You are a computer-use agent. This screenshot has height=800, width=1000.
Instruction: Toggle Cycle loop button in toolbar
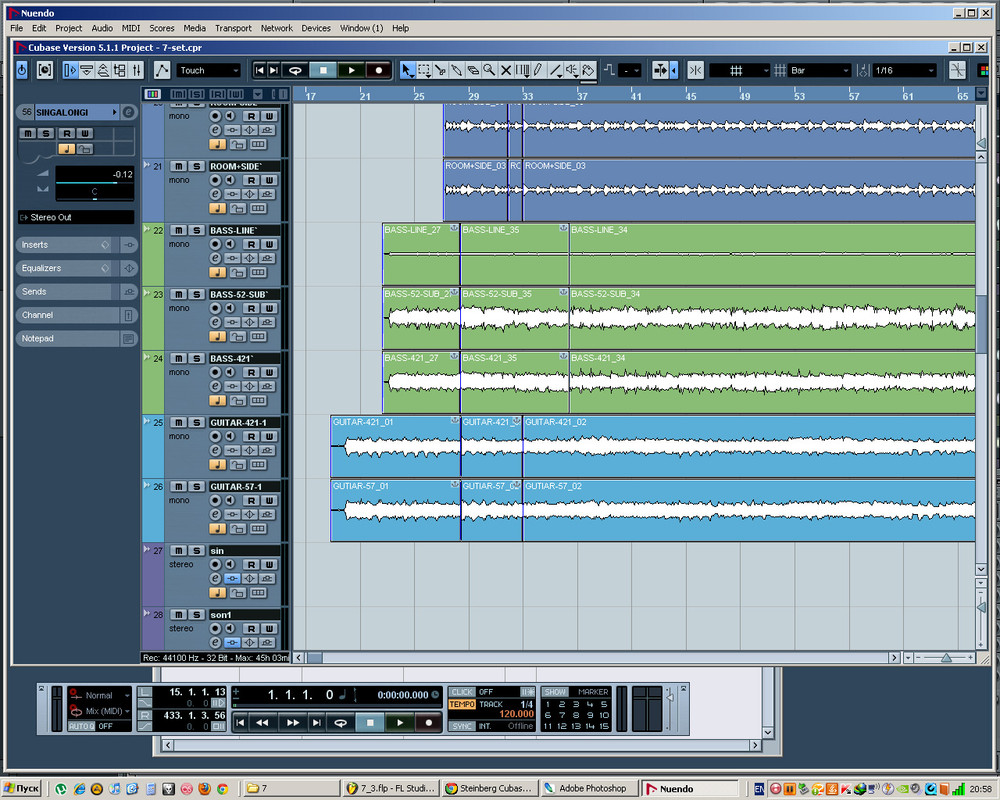[x=295, y=70]
